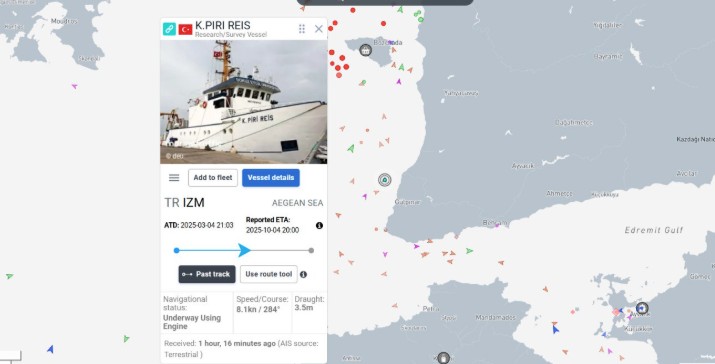Click the blue ship marker south of Edremit Gulf
The width and height of the screenshot is (715, 364).
(x=555, y=329)
